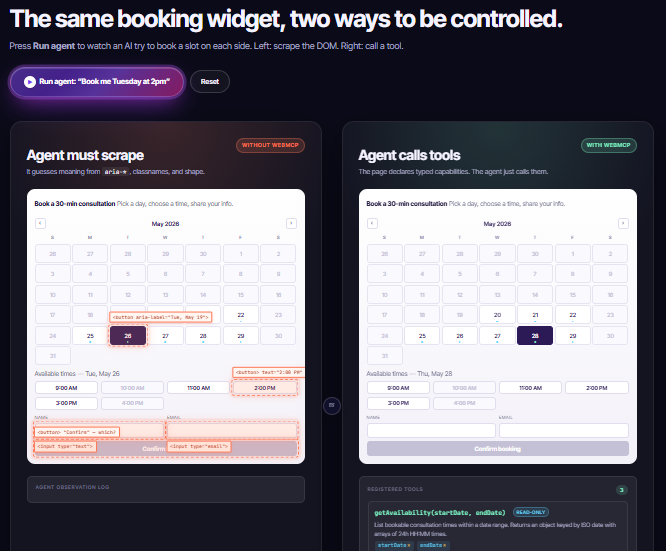
Task: Click the READ-ONLY badge on getAvailability
Action: click(x=531, y=512)
